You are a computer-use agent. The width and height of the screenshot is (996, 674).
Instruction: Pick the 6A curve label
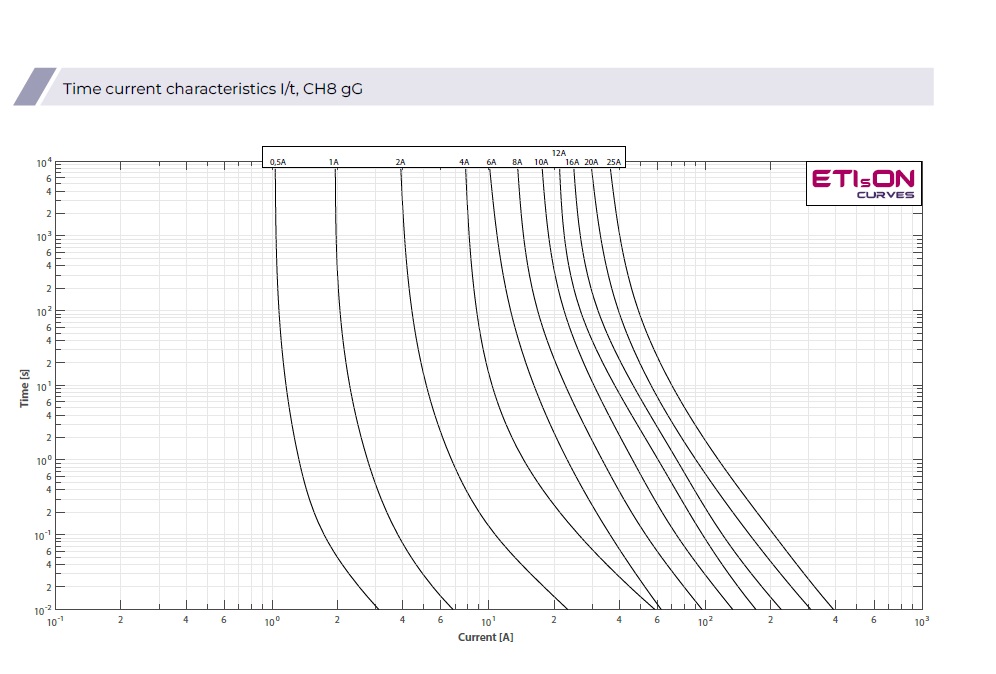tap(491, 162)
